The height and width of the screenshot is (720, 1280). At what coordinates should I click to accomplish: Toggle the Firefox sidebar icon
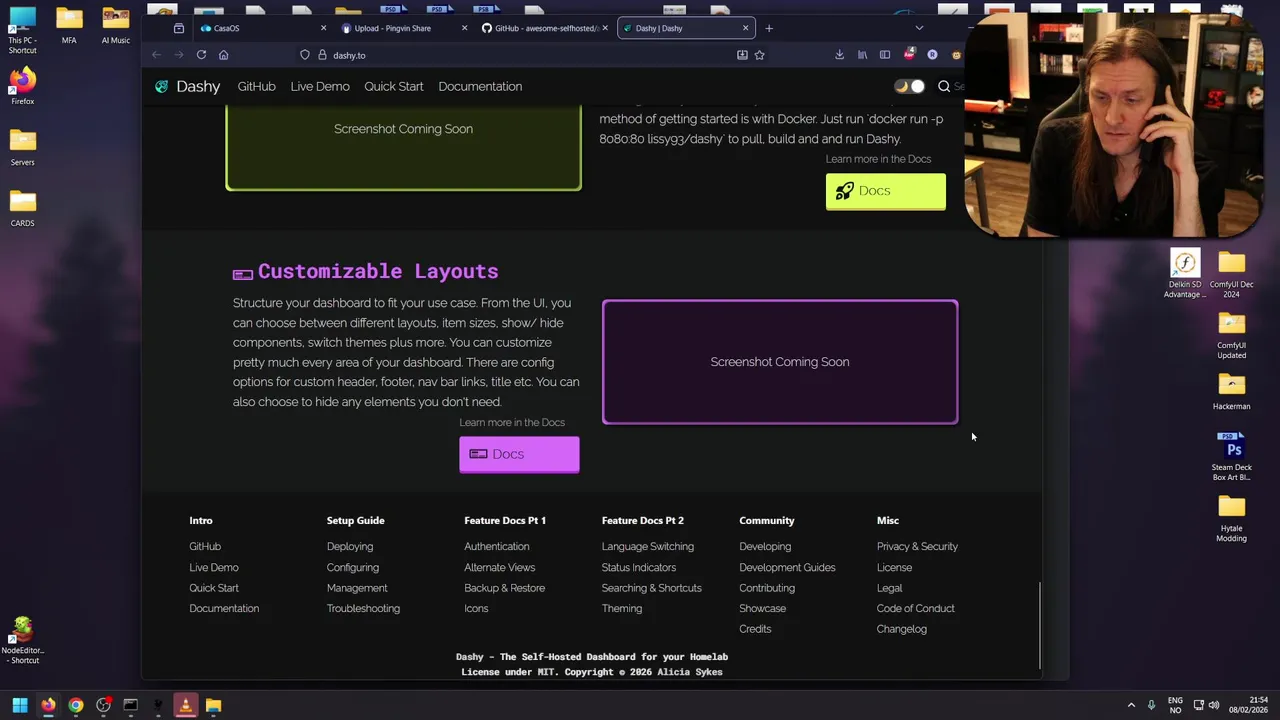(885, 55)
